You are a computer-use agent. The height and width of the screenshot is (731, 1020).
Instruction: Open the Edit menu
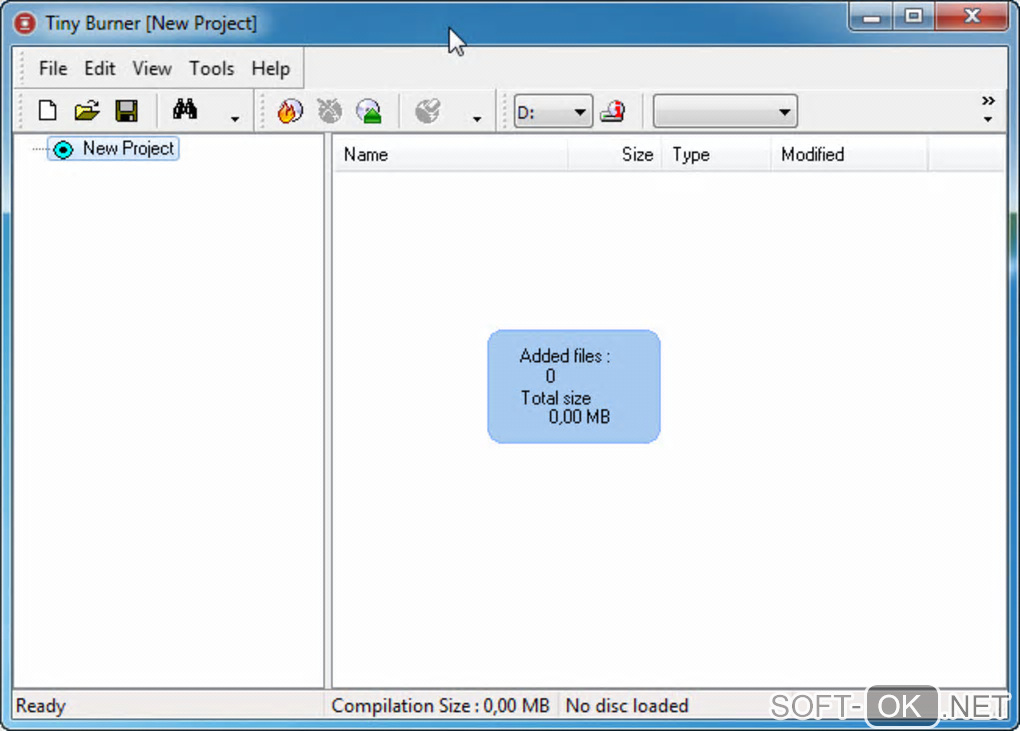click(100, 68)
